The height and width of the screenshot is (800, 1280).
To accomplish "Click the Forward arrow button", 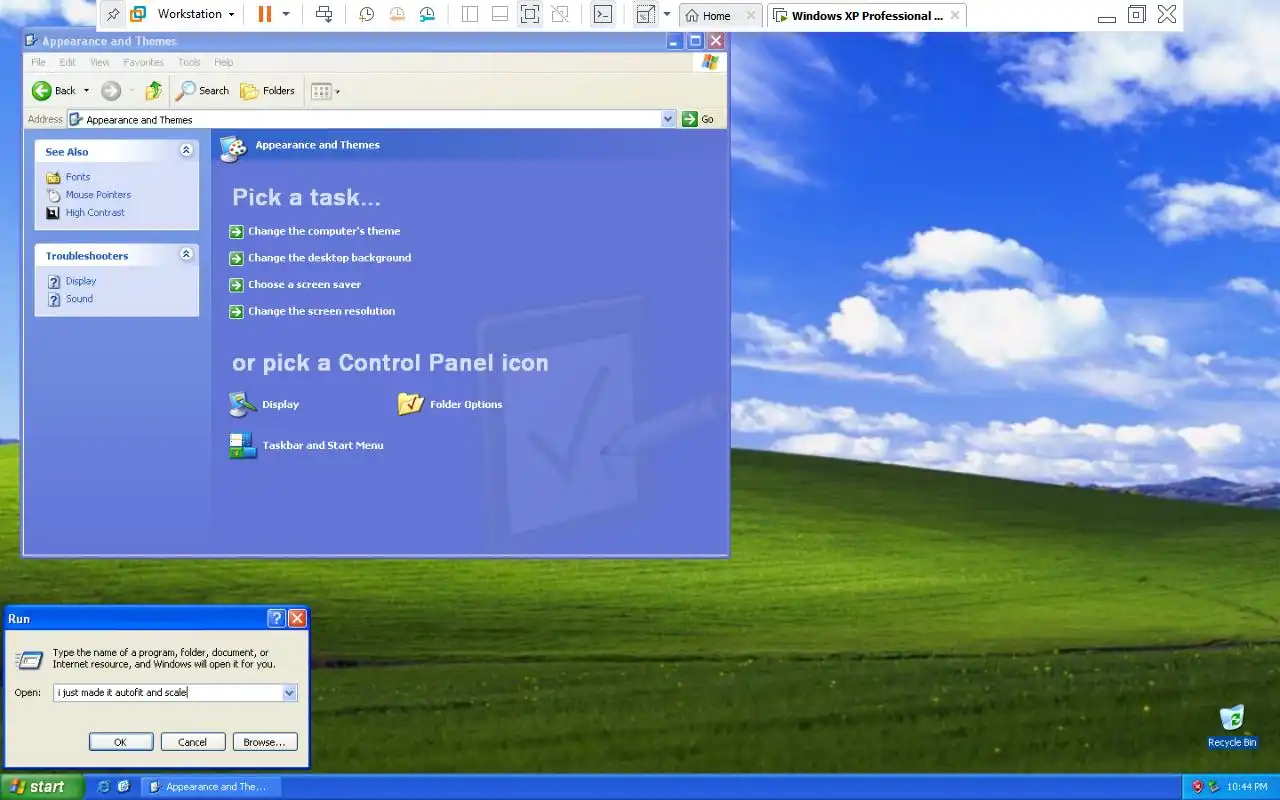I will pyautogui.click(x=111, y=91).
